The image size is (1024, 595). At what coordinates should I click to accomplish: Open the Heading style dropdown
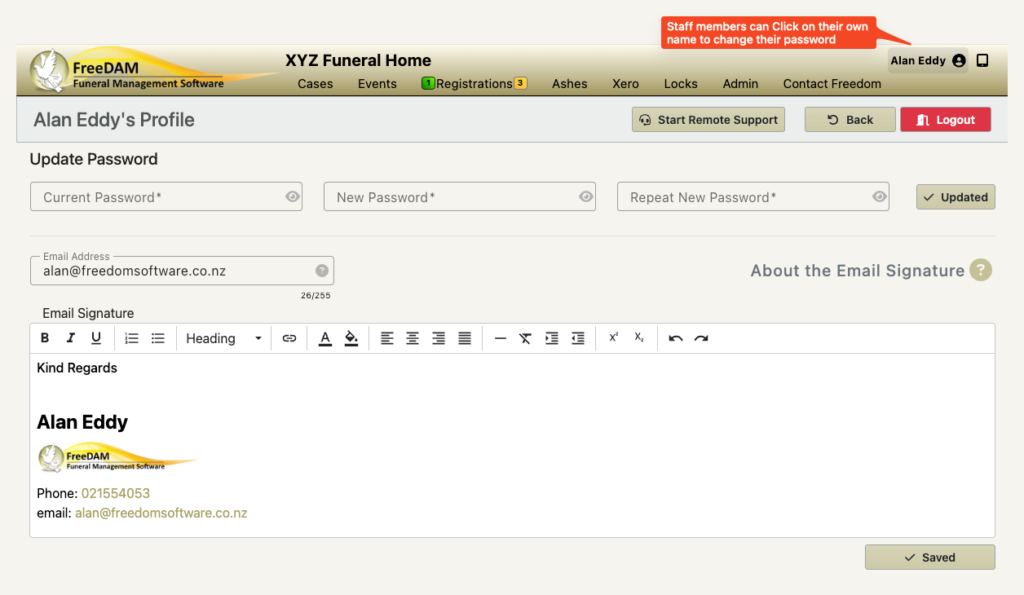point(223,338)
